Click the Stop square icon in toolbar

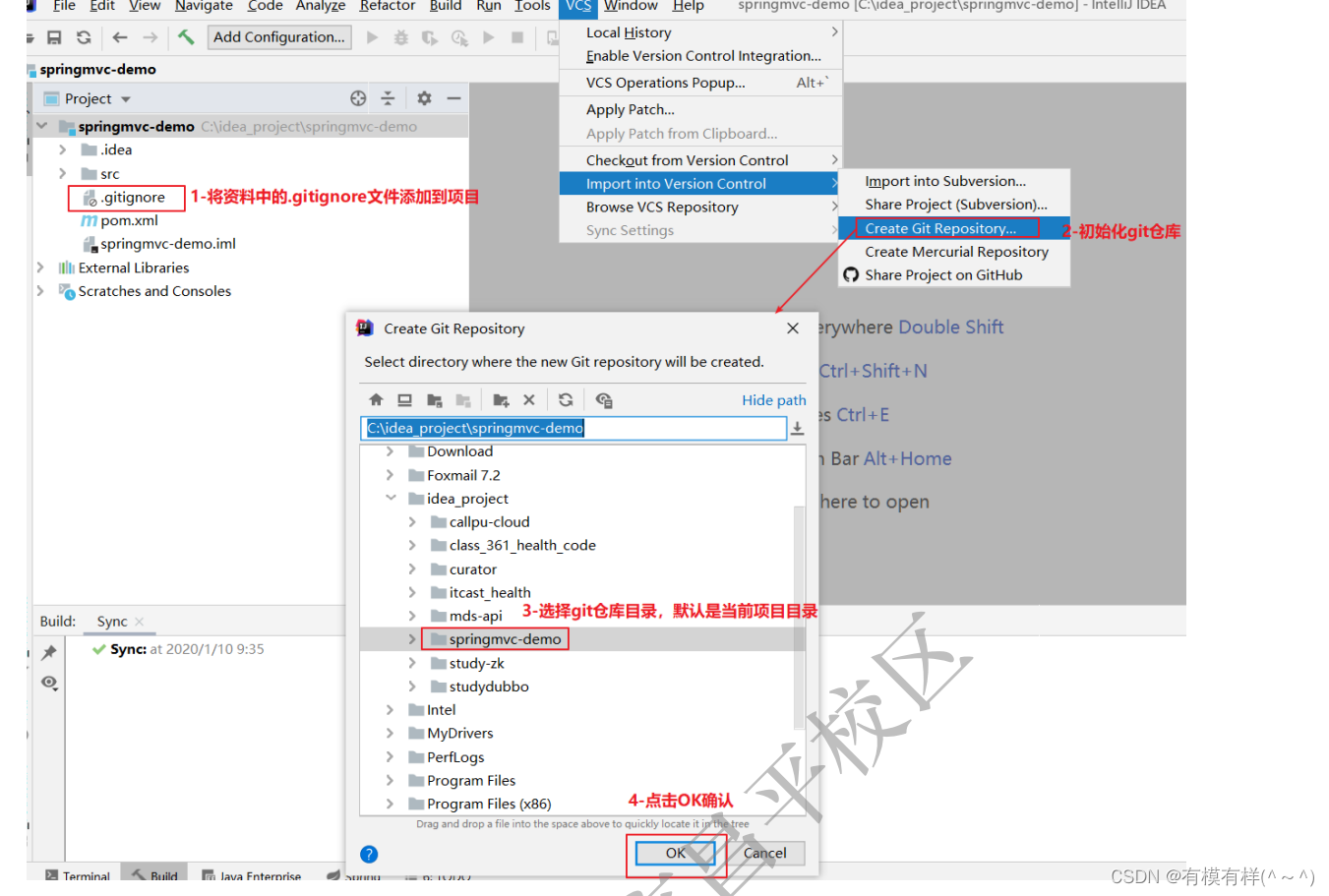click(x=517, y=37)
